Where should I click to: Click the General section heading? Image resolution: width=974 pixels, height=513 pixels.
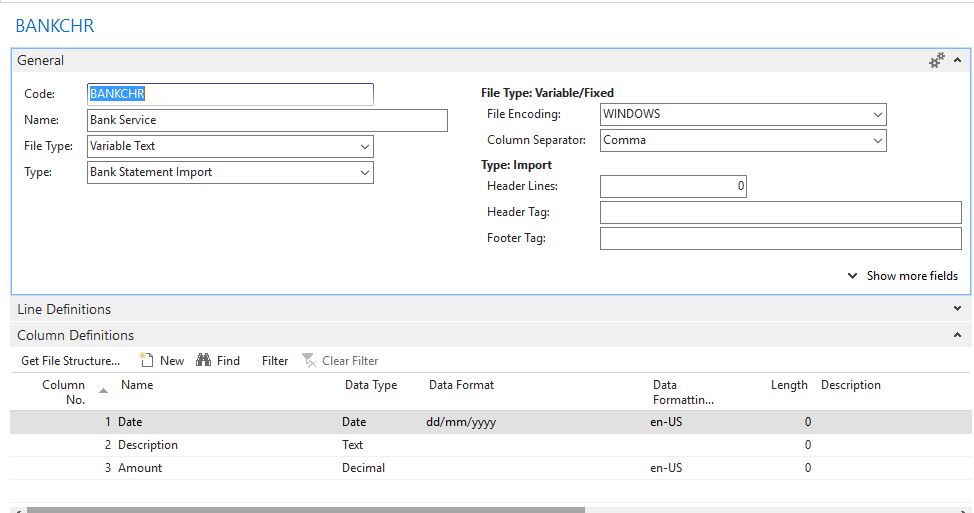point(40,60)
